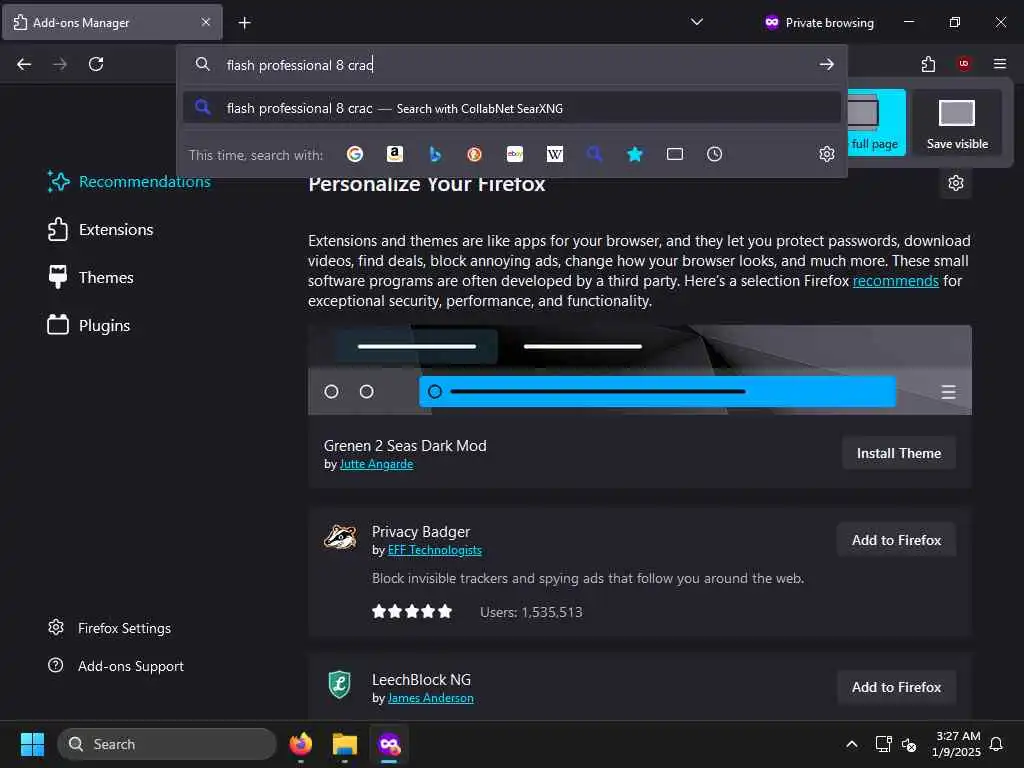Screen dimensions: 1024x768
Task: Reload the current page
Action: coord(96,64)
